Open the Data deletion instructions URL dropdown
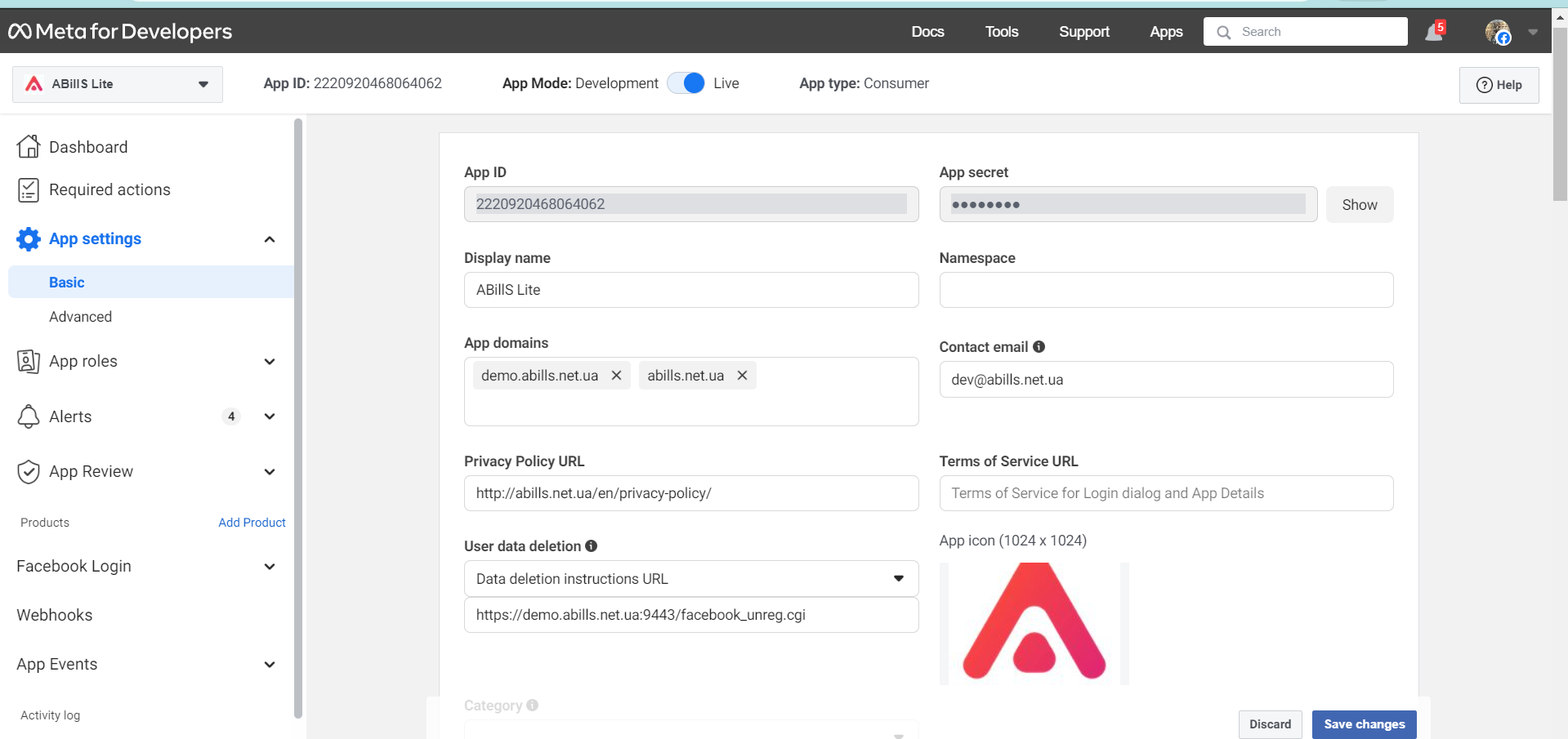Viewport: 1568px width, 739px height. 690,578
